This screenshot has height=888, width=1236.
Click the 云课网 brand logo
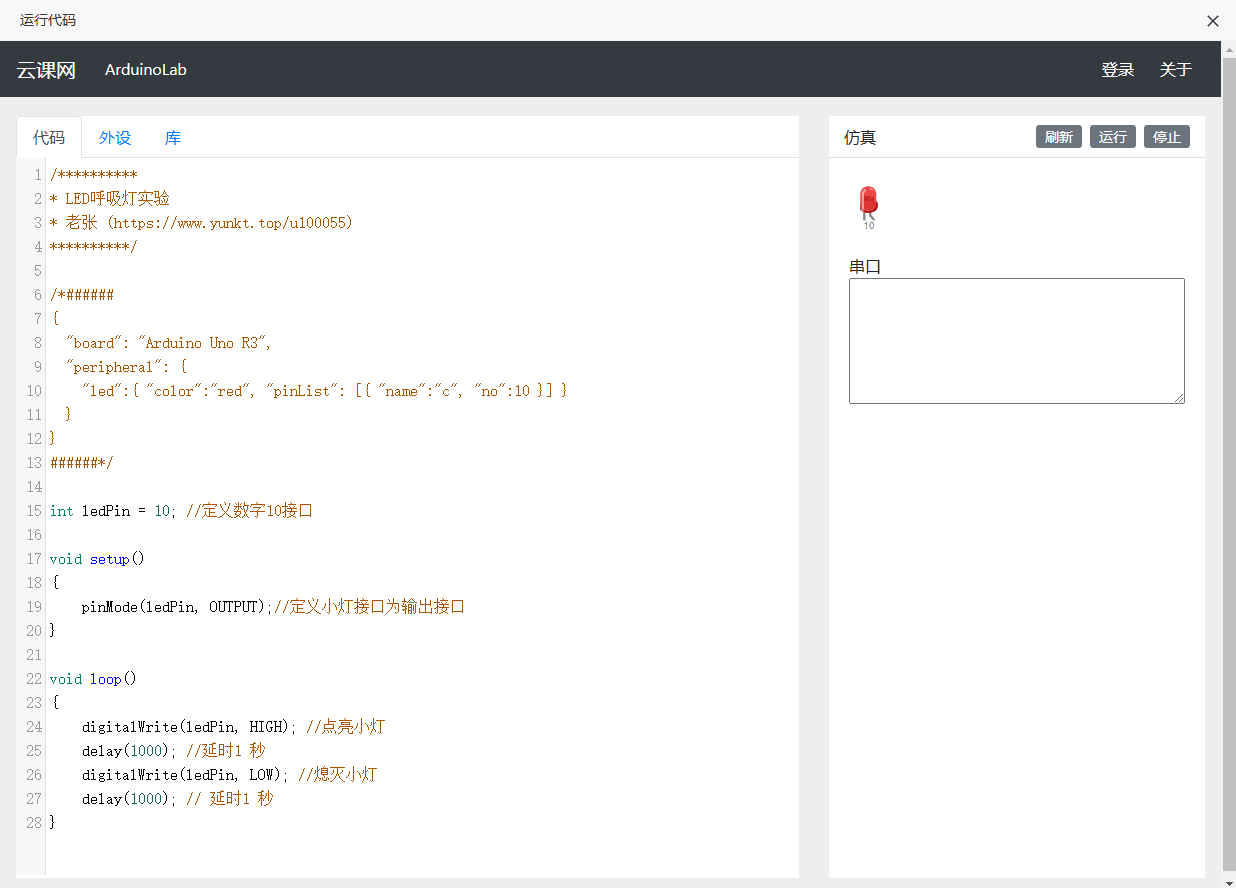46,70
